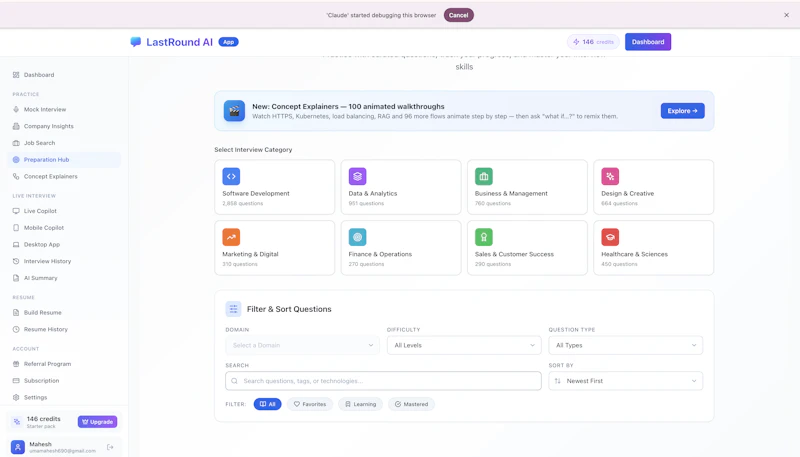Click the Finance & Operations target icon

357,237
